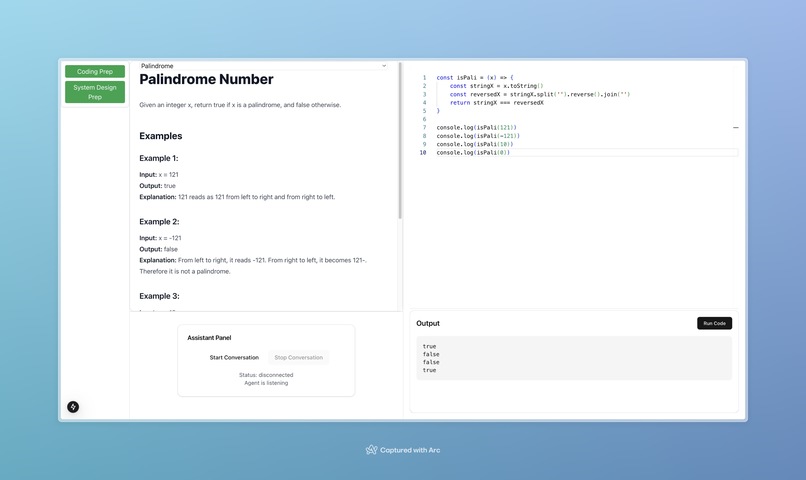
Task: Place cursor on line 2 stringX assignment
Action: [x=496, y=86]
